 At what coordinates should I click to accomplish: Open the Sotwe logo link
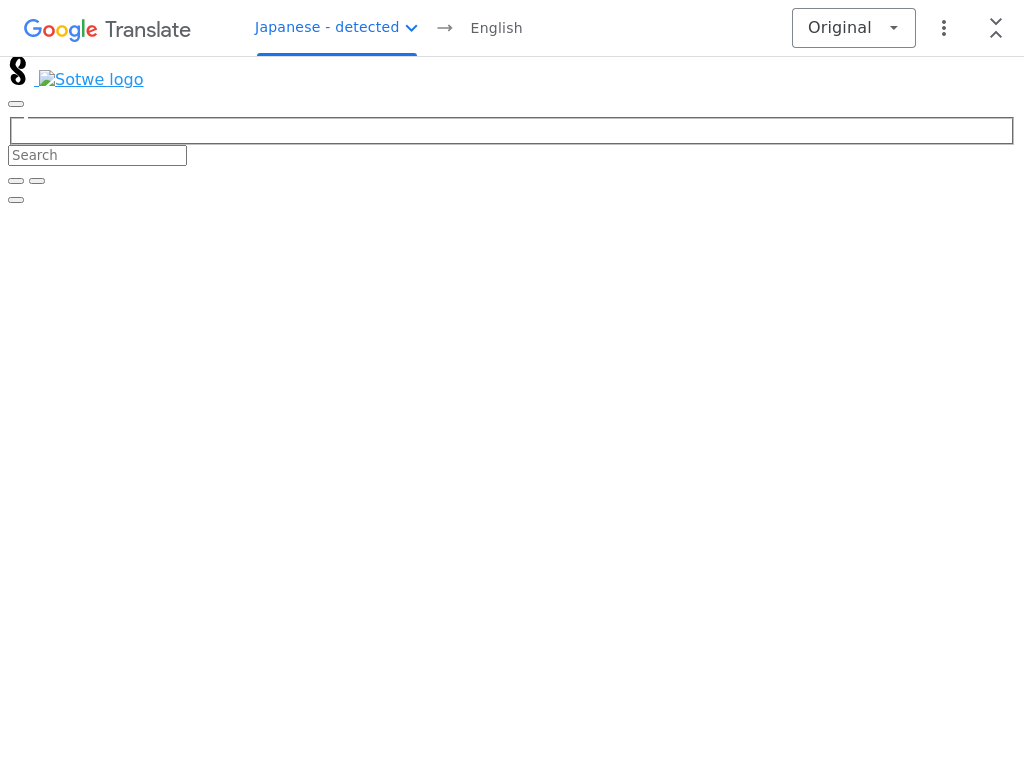click(98, 80)
